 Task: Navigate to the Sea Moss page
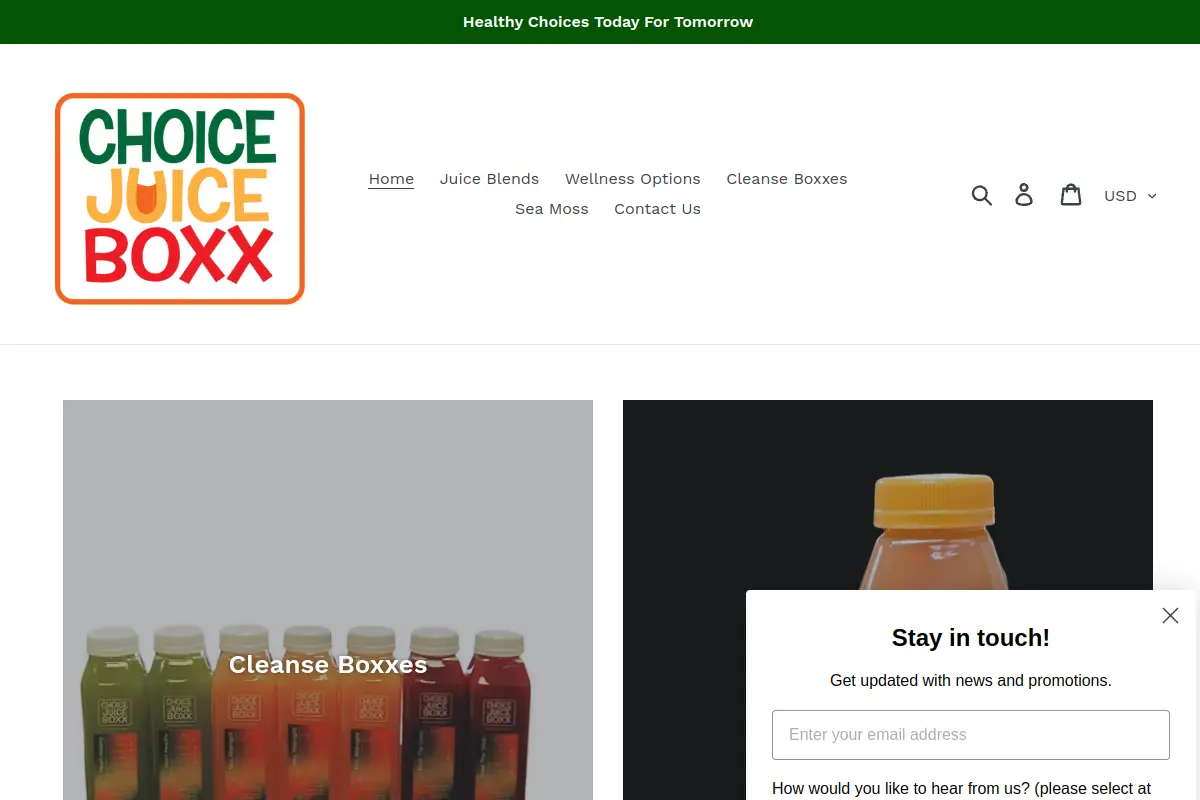(552, 209)
